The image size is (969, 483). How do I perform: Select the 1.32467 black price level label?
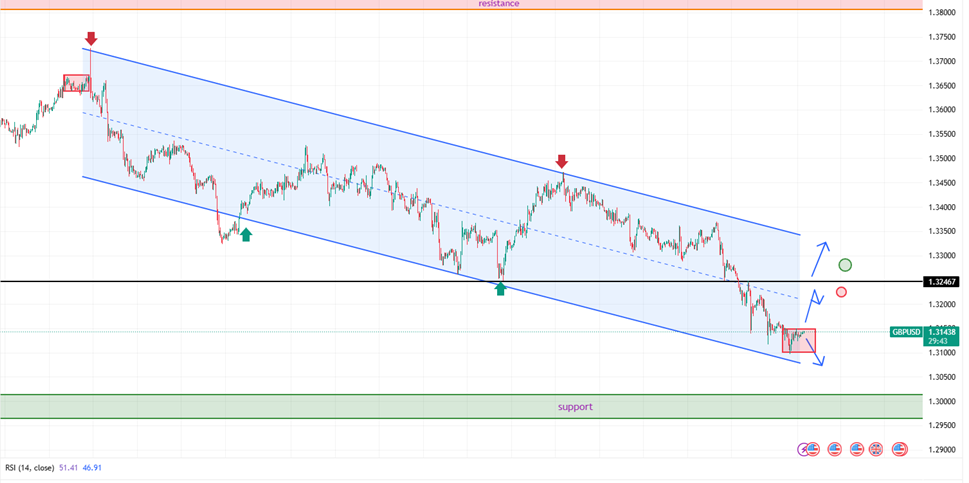coord(941,283)
